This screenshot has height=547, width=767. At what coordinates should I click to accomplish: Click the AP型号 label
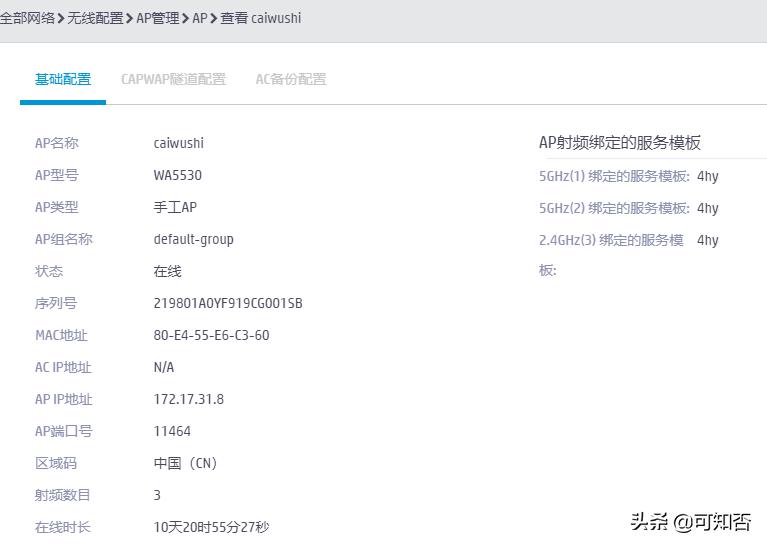click(x=57, y=175)
